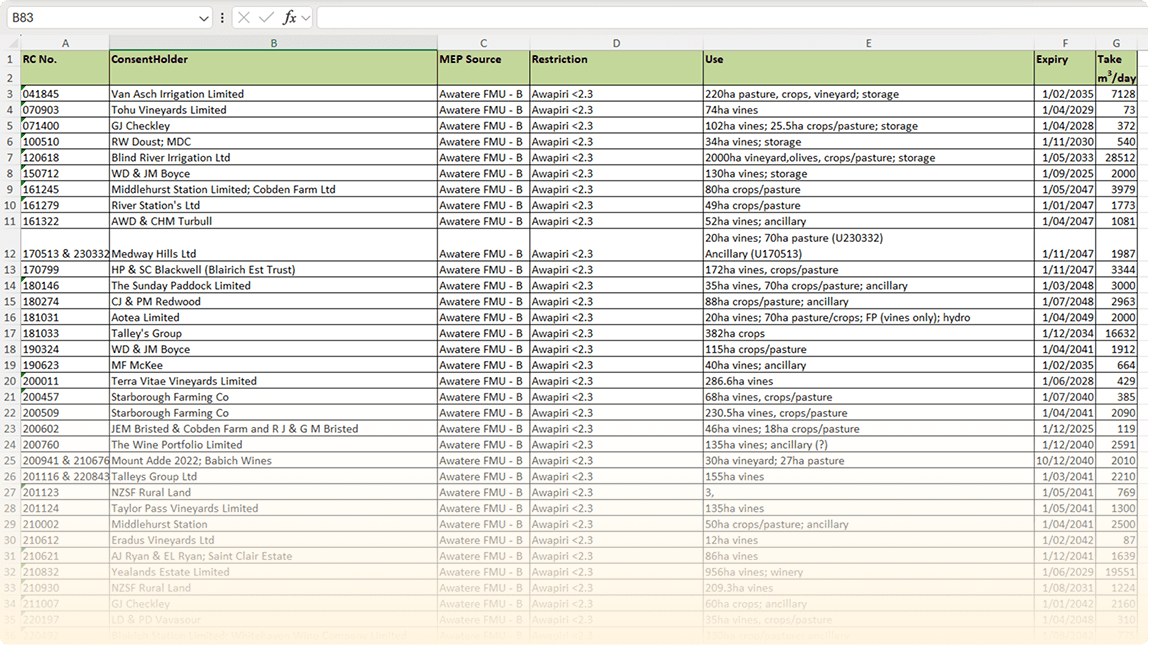
Task: Select RC No. cell '200602'
Action: point(65,429)
